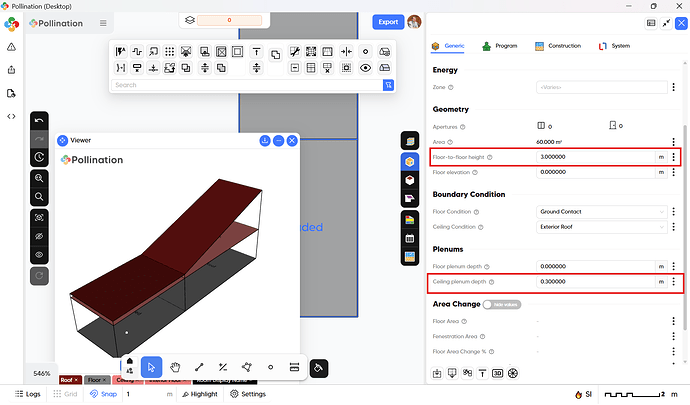Click the 3D button in properties footer

tap(497, 373)
